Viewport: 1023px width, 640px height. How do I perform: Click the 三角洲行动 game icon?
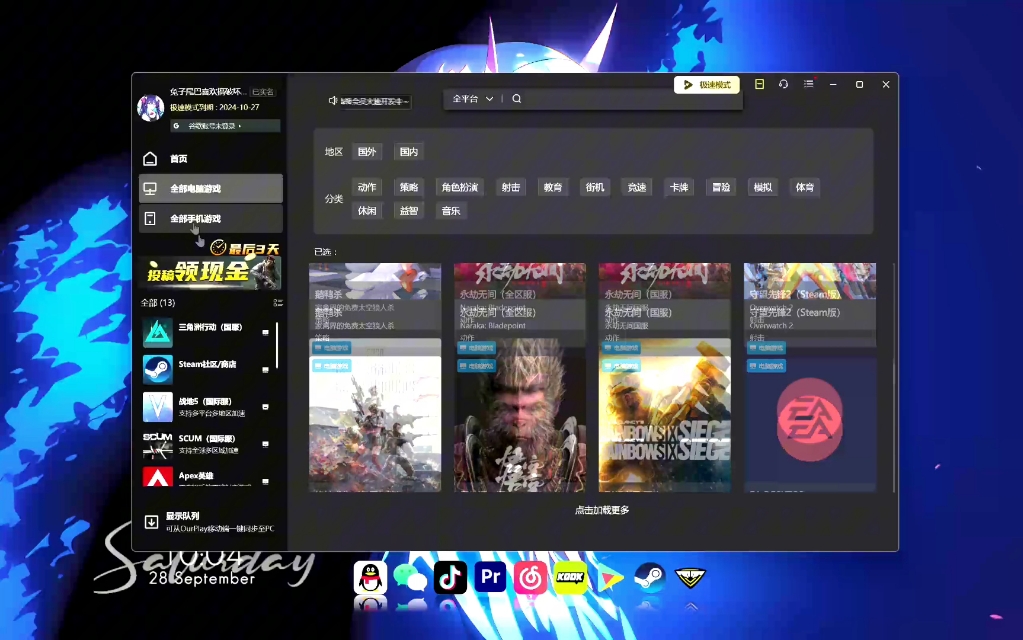[x=158, y=332]
